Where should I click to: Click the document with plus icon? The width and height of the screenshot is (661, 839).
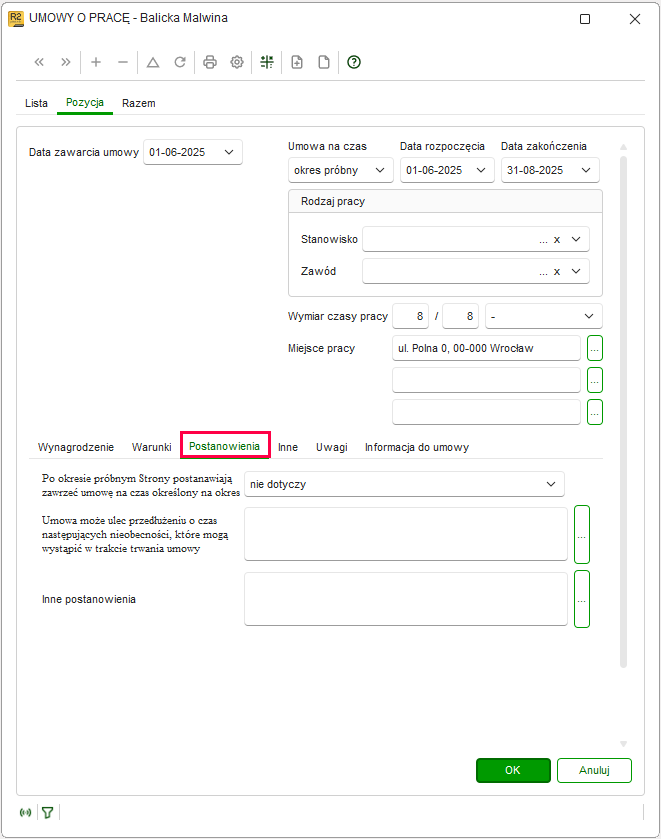tap(297, 62)
